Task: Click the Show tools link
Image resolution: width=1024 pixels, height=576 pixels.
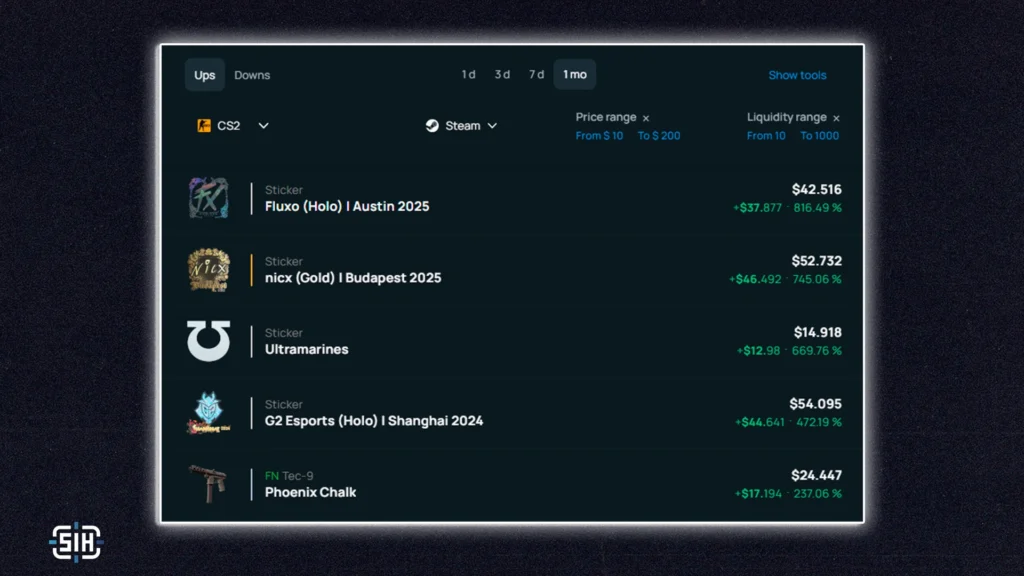Action: (797, 75)
